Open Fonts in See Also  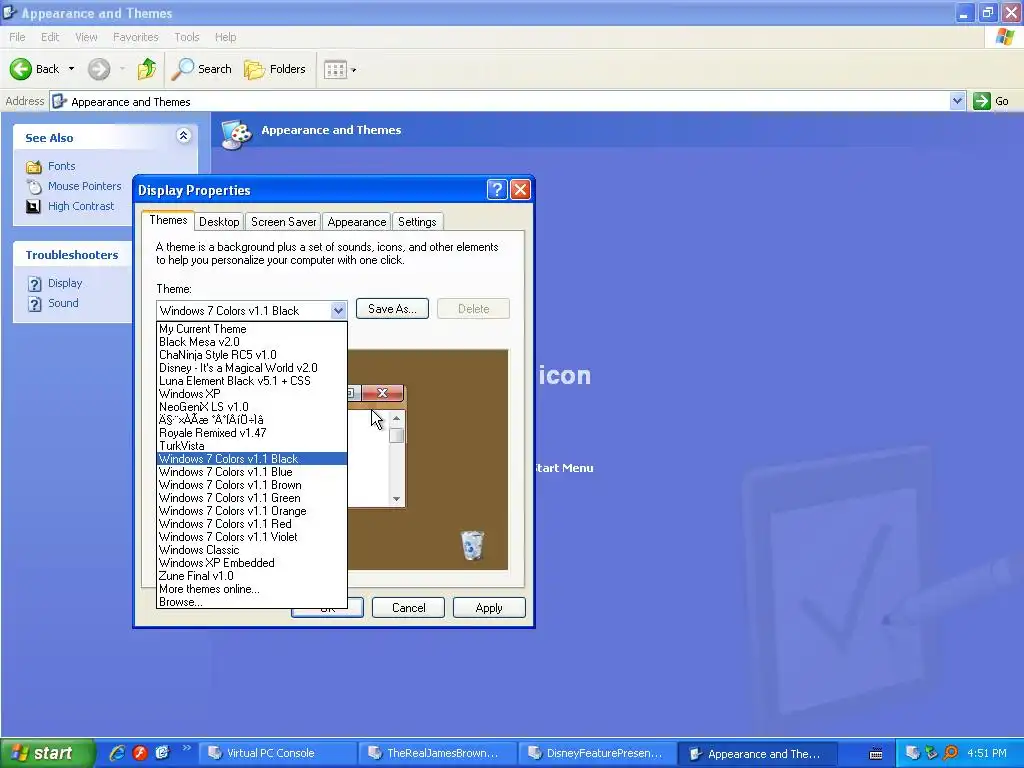(61, 166)
